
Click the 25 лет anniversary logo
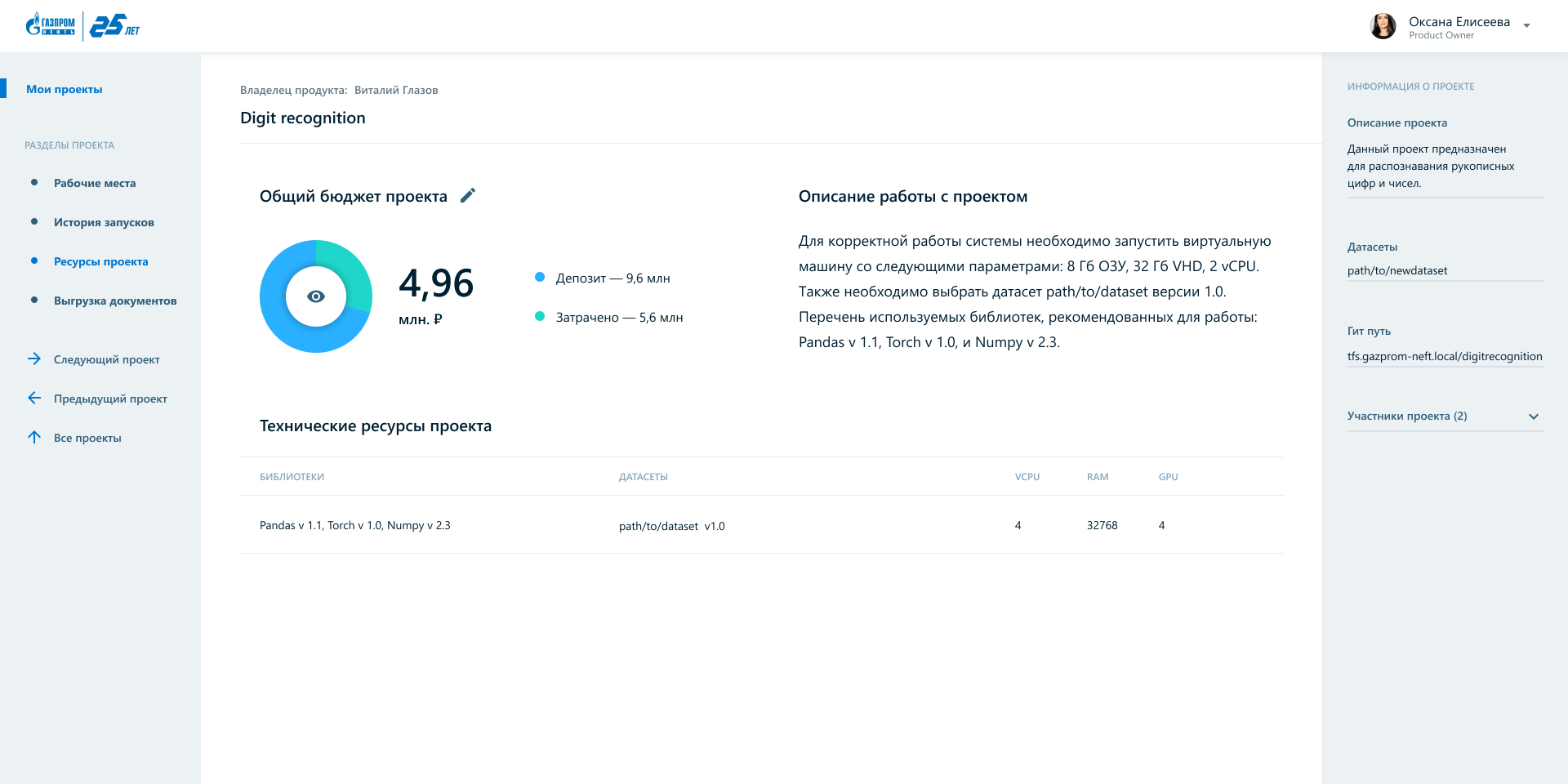(114, 26)
